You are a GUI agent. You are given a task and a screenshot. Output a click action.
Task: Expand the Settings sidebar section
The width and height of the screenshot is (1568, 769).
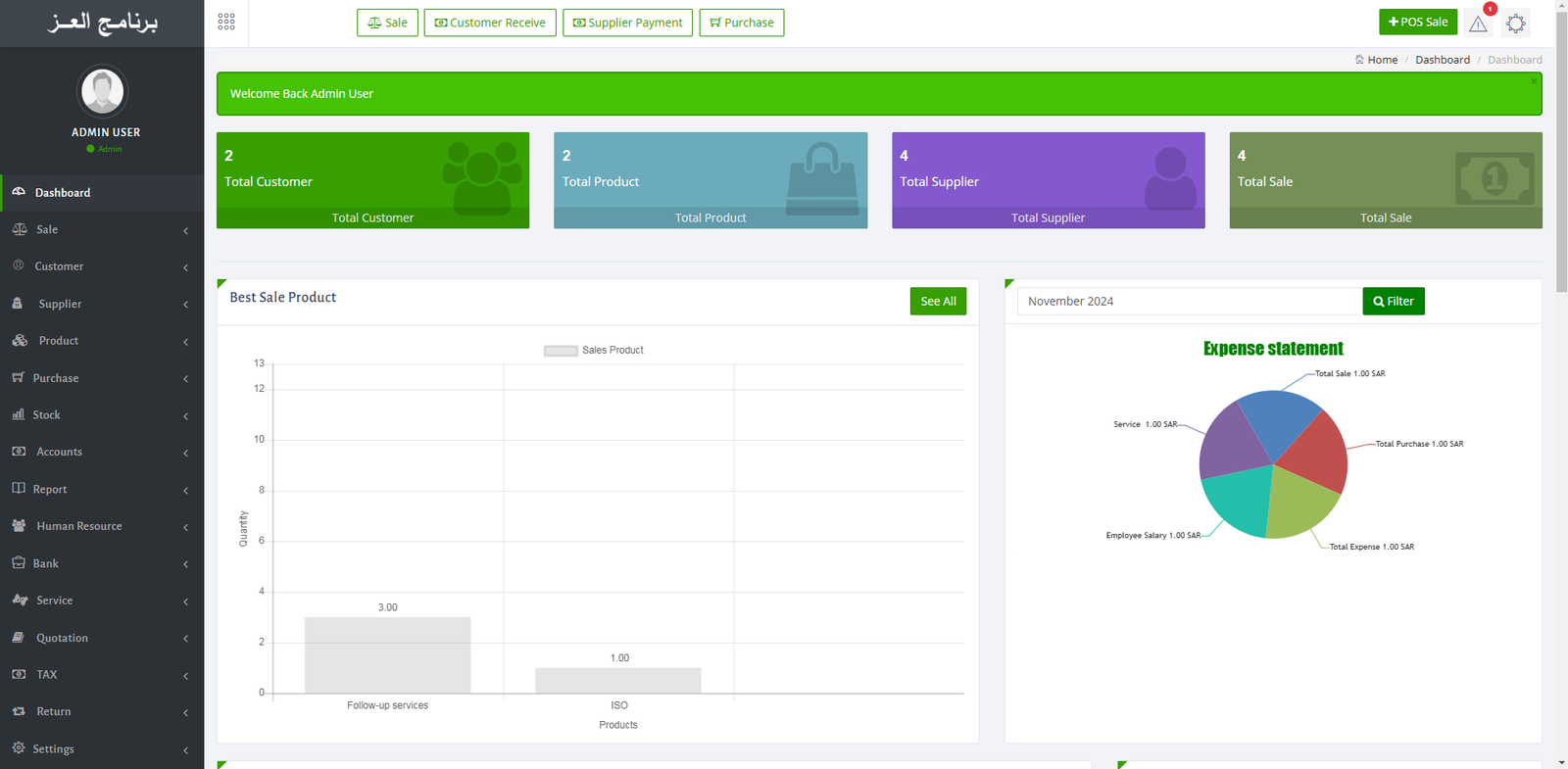point(102,748)
